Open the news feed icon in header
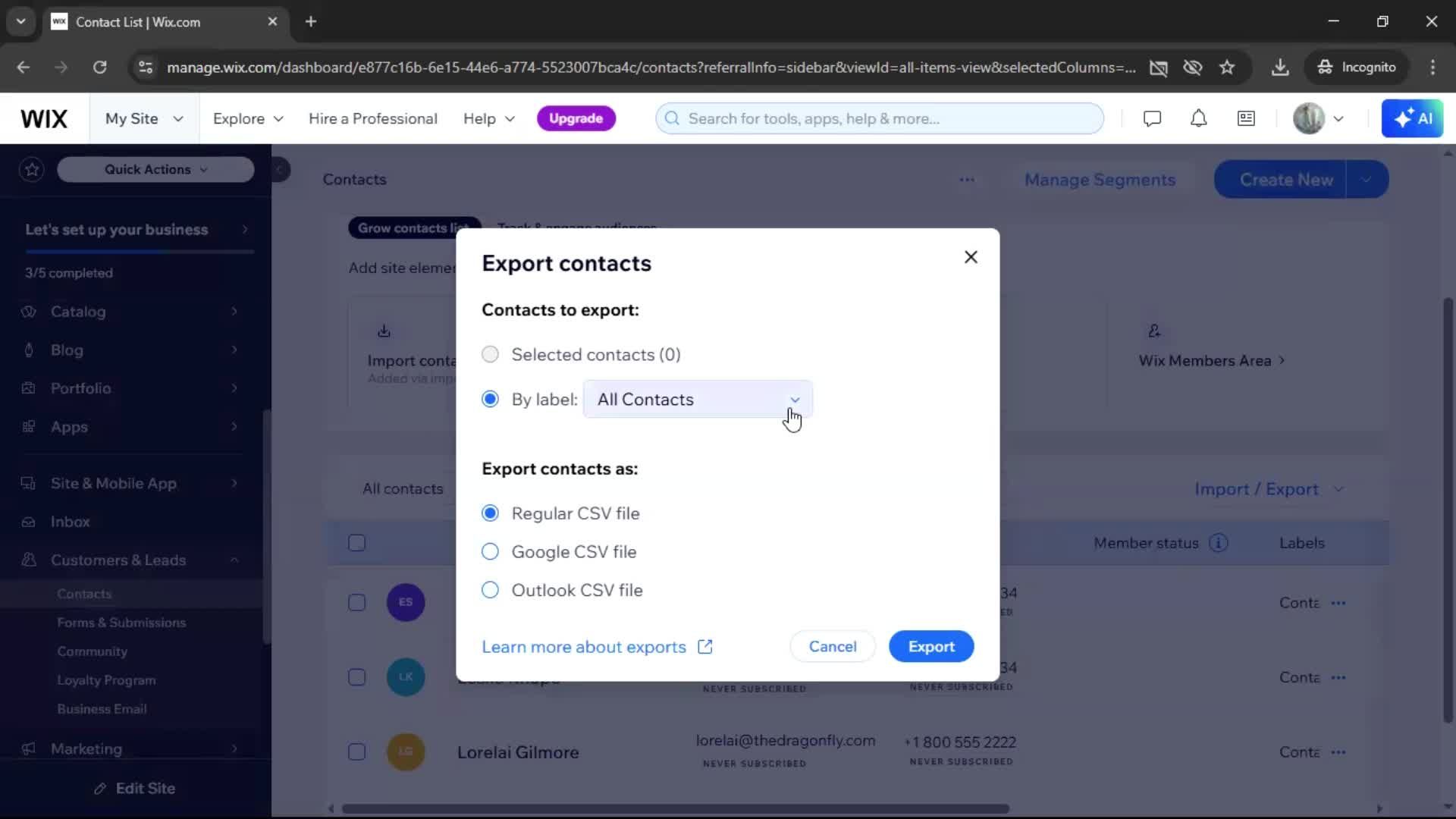 point(1246,118)
